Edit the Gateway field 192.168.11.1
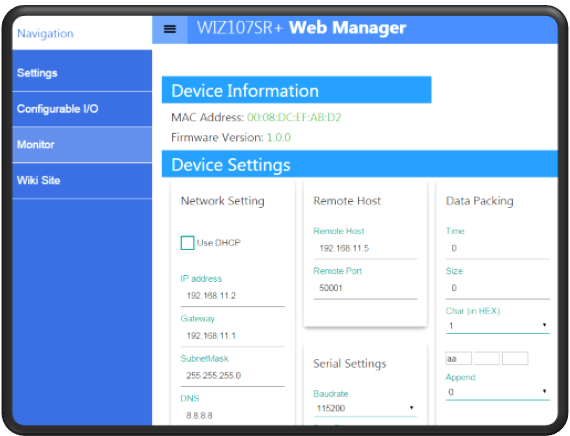The width and height of the screenshot is (570, 436). [233, 335]
